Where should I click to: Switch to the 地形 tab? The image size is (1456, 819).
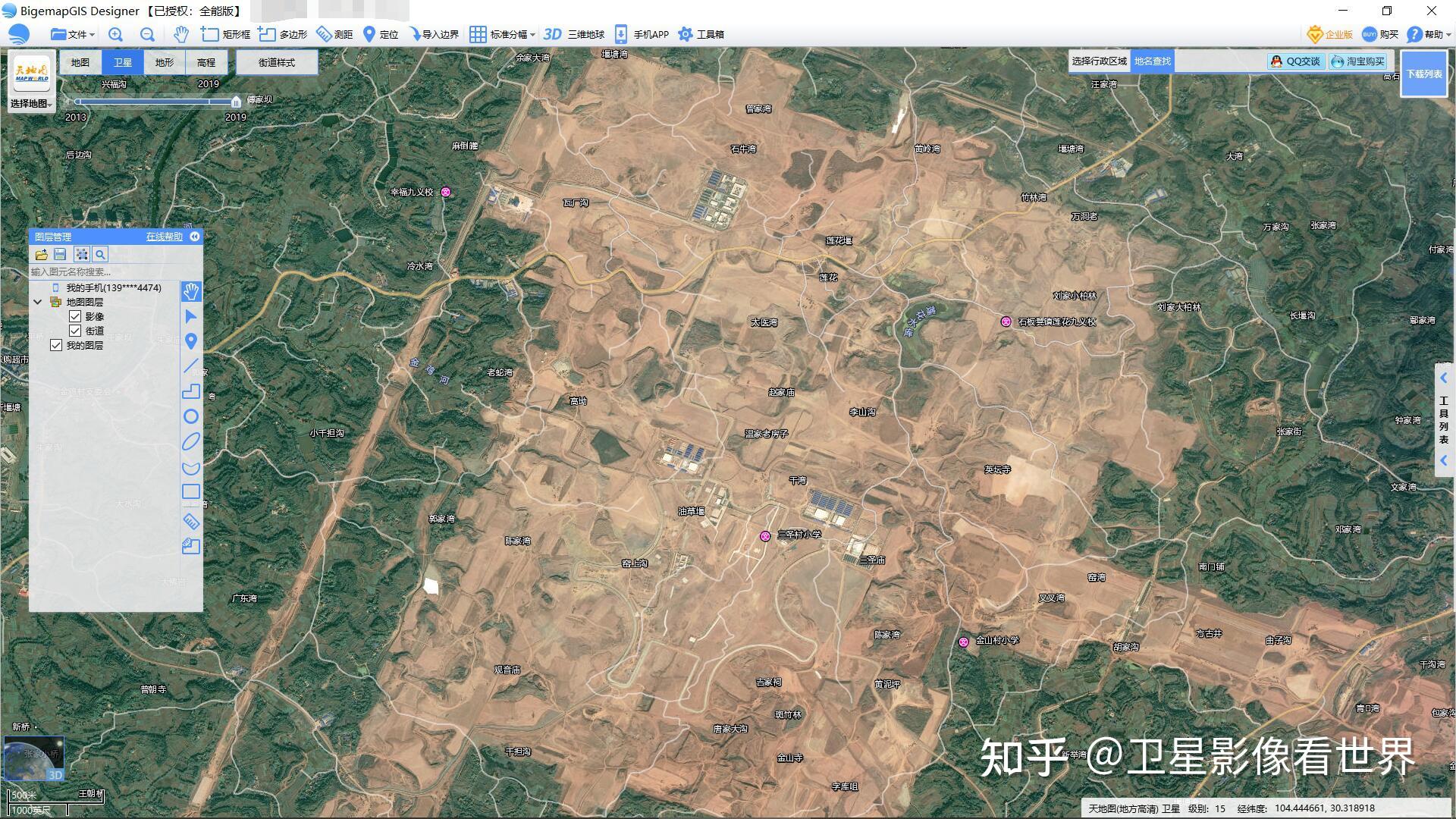(164, 62)
